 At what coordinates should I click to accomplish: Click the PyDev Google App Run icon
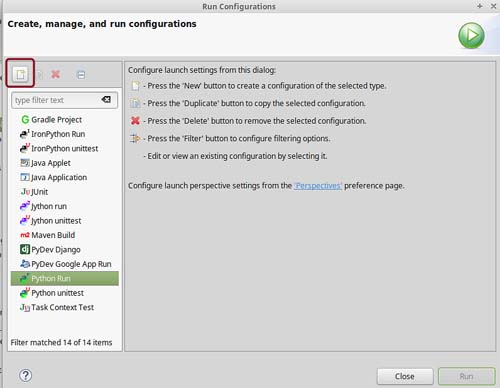point(25,264)
